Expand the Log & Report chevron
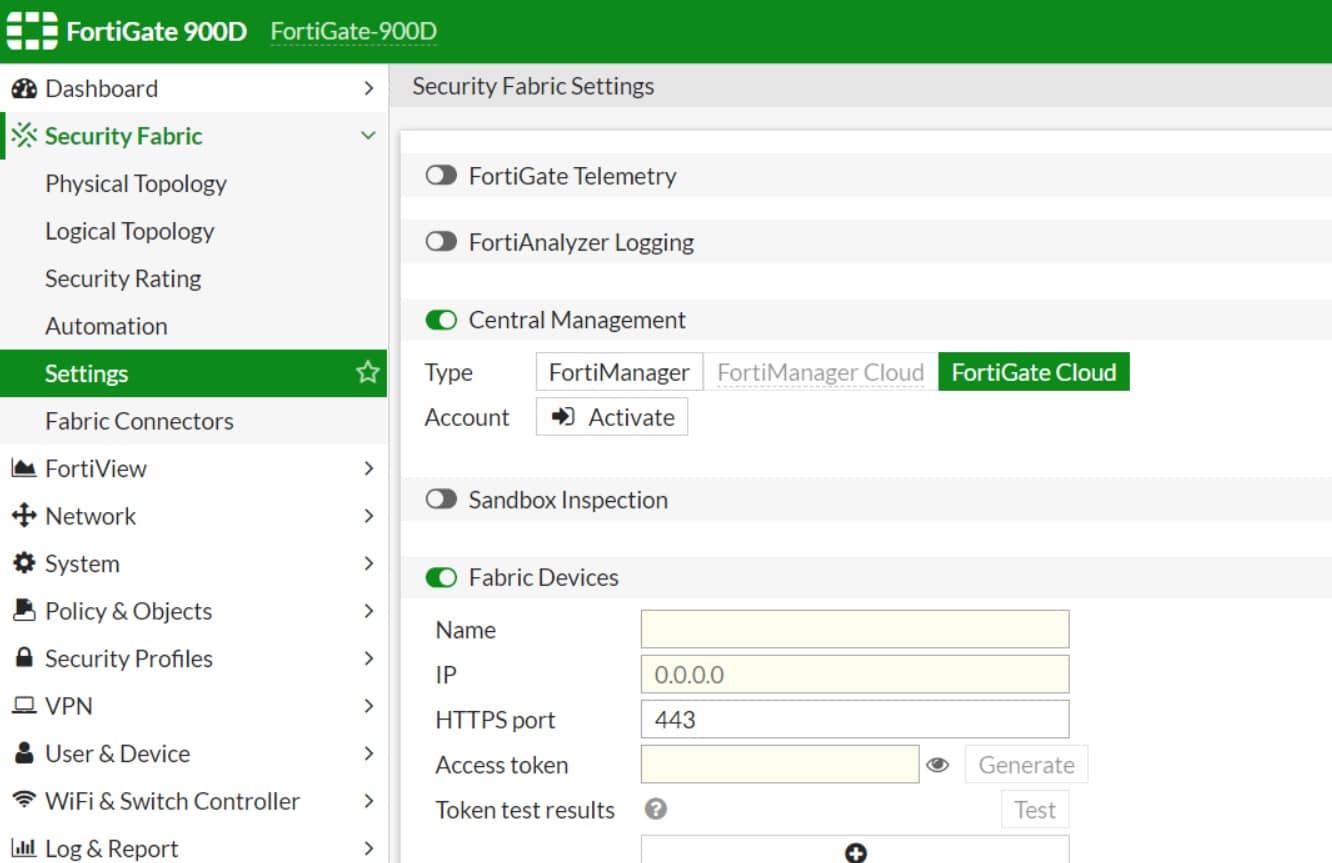 point(368,848)
